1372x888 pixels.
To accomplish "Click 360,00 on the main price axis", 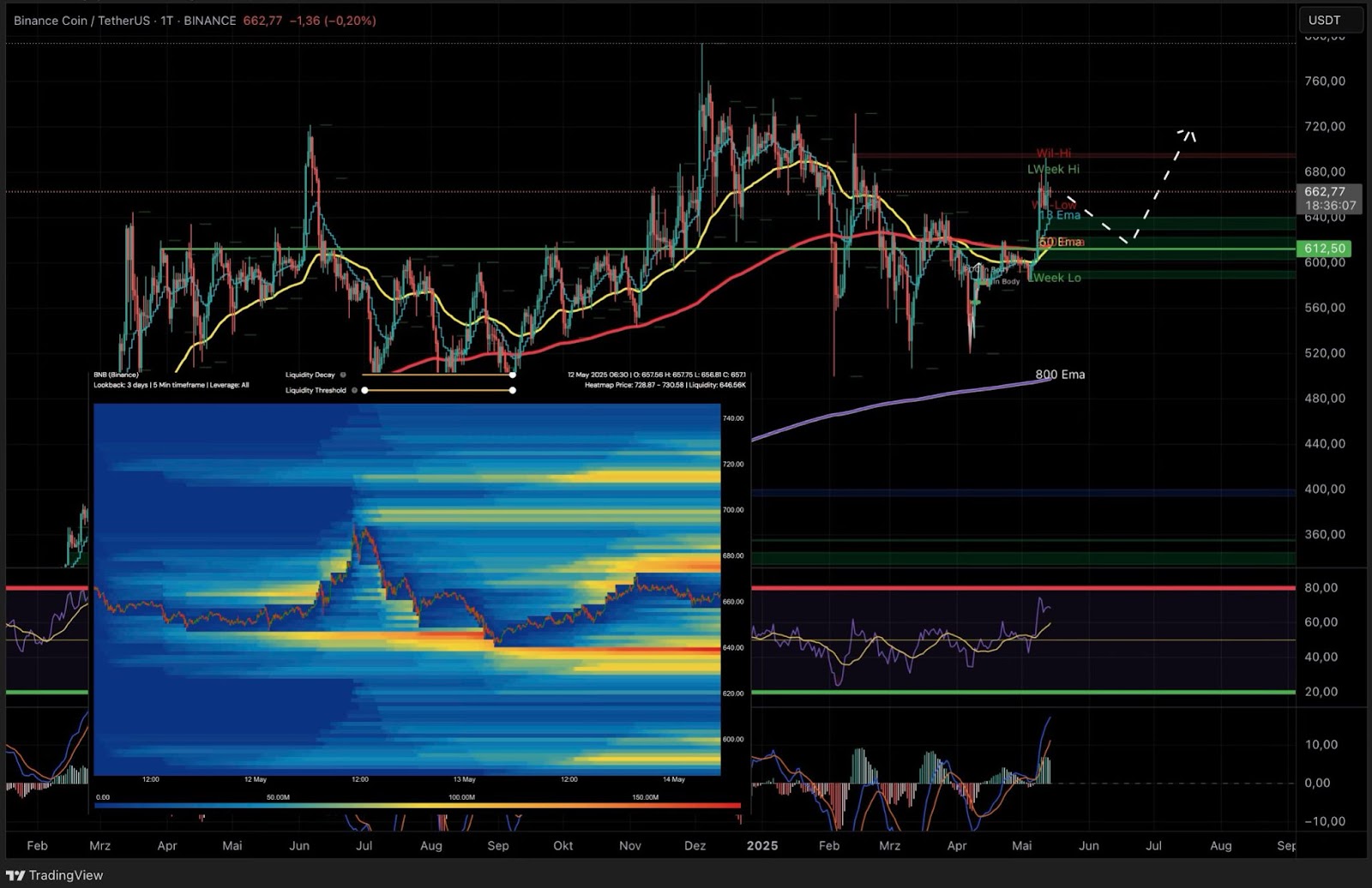I will point(1325,535).
